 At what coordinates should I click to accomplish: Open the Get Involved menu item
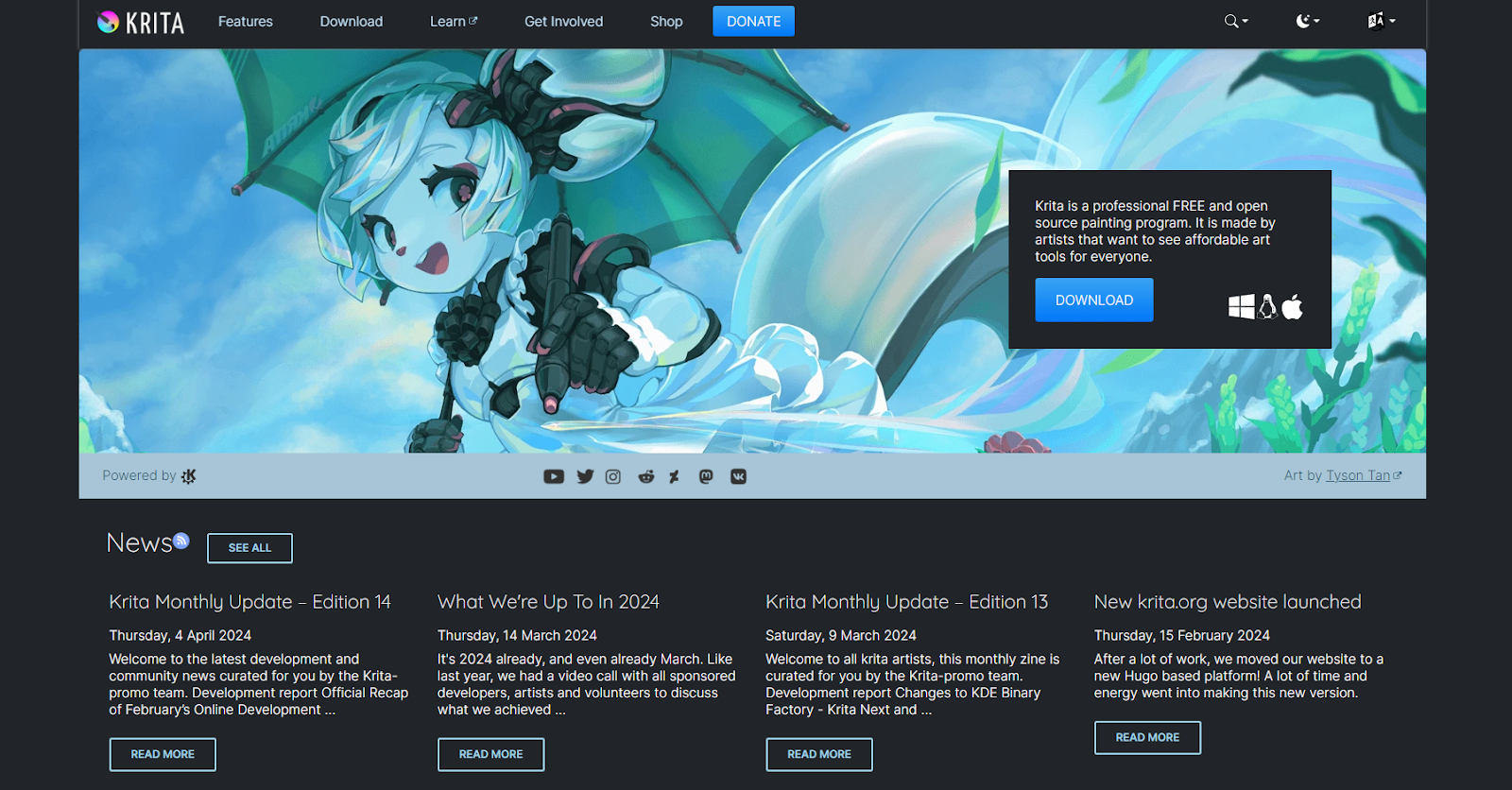[x=564, y=21]
